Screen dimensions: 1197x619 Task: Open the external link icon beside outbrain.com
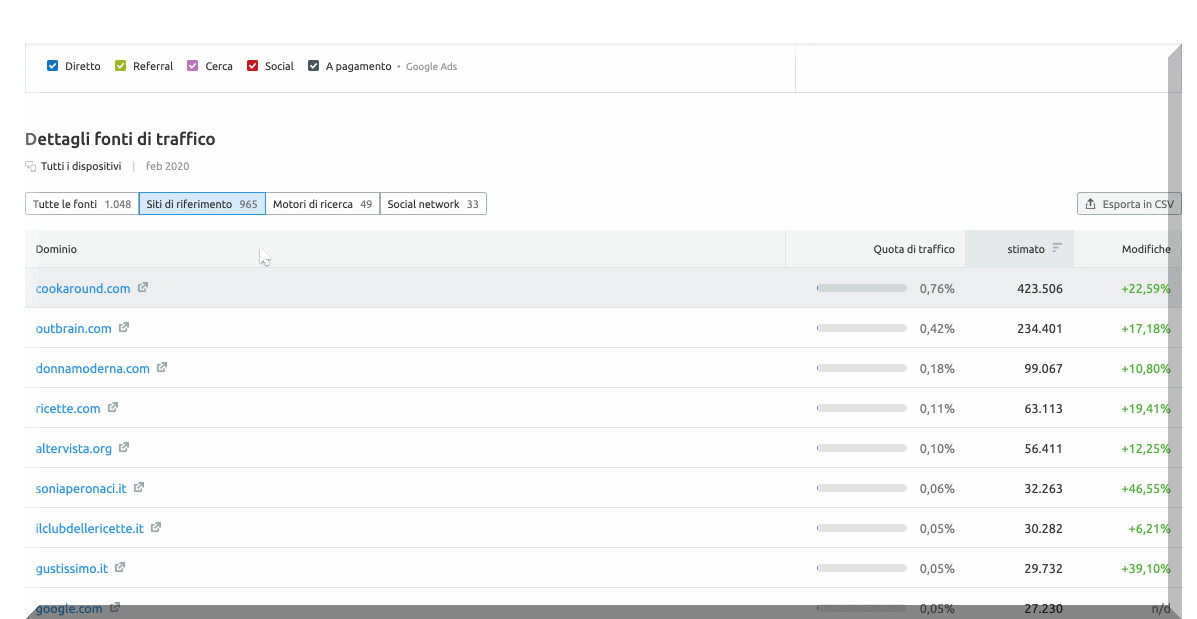(124, 327)
